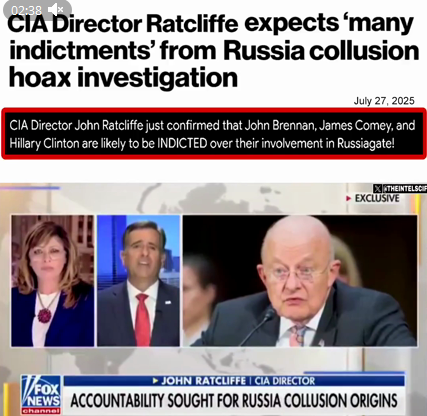Click the word INDICTED in the caption
Image resolution: width=427 pixels, height=416 pixels.
pos(182,143)
